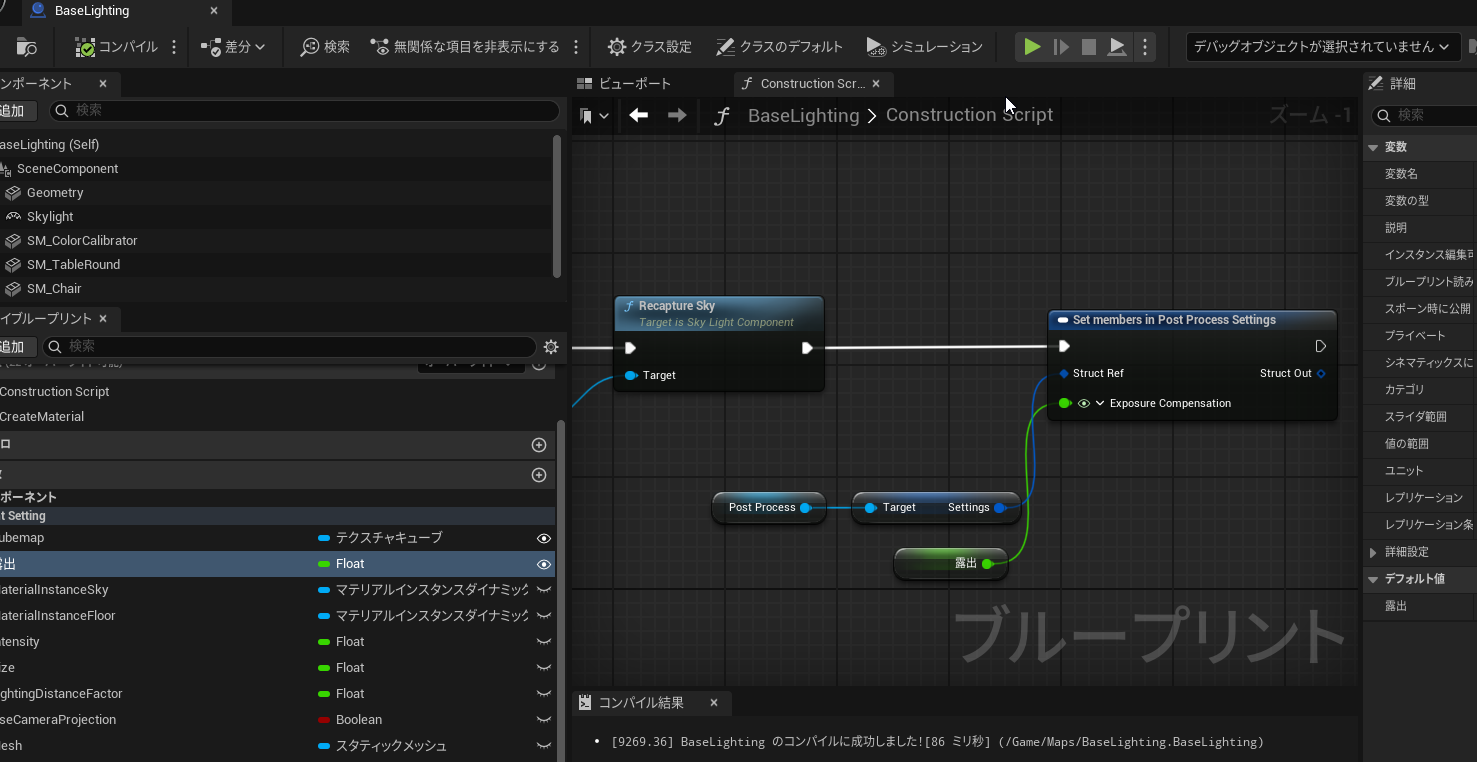Open Construction Script in function list
This screenshot has height=762, width=1477.
(x=55, y=392)
